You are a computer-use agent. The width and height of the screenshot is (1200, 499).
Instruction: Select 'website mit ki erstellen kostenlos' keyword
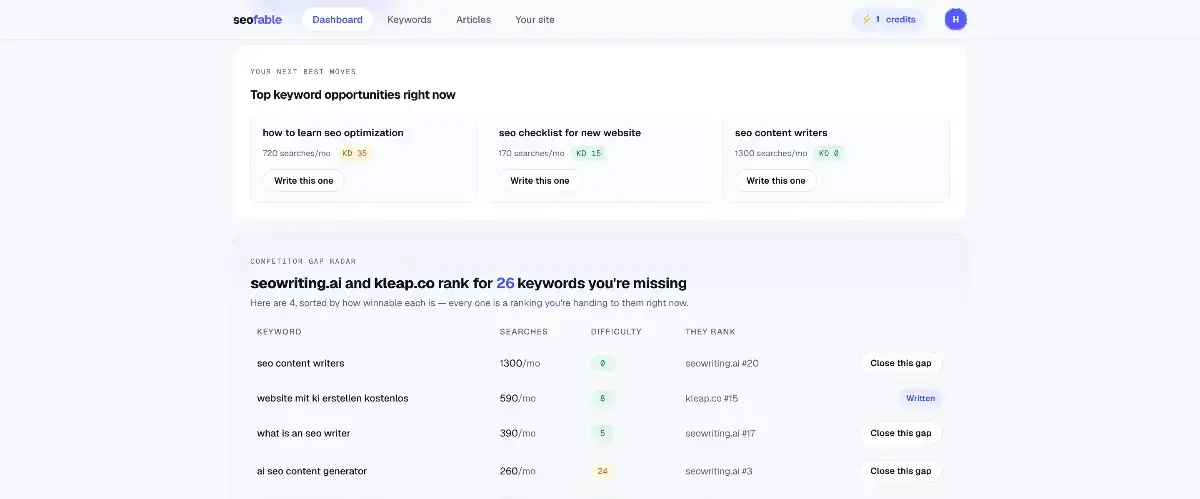pyautogui.click(x=333, y=398)
